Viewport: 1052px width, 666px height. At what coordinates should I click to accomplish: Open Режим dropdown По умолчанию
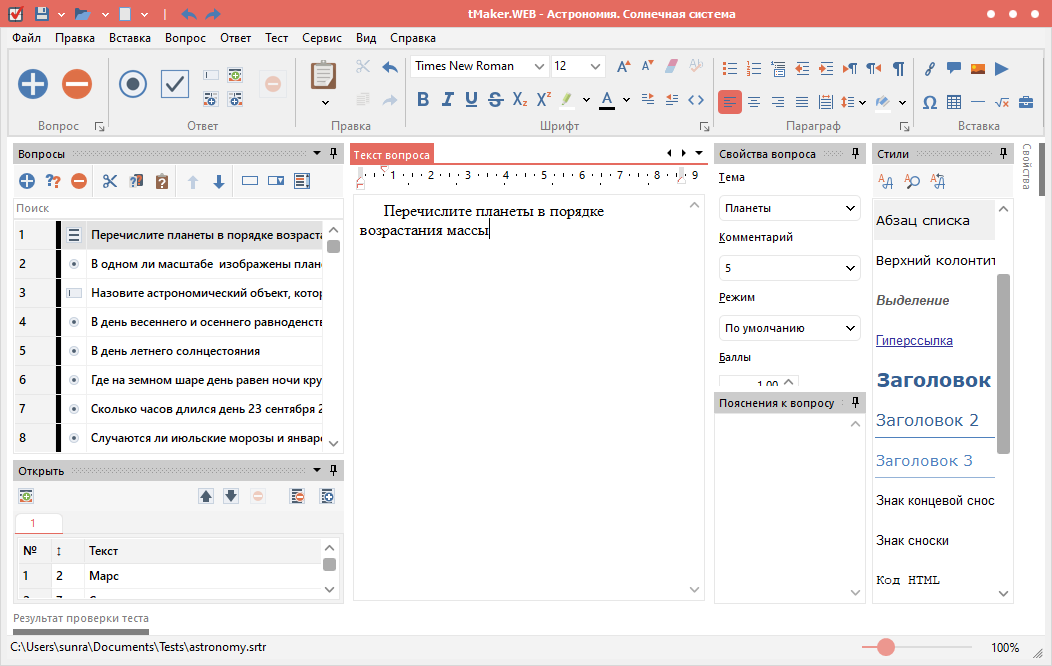(x=790, y=328)
